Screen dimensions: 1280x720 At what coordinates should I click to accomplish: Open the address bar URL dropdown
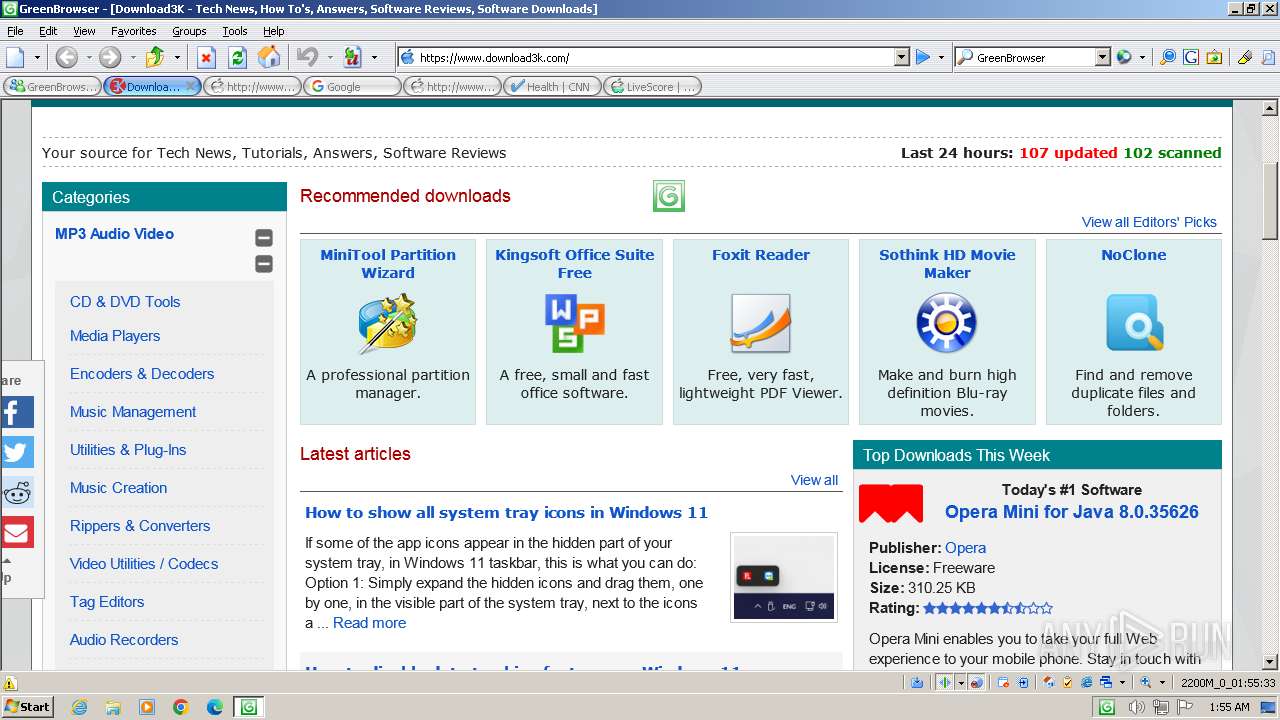901,58
